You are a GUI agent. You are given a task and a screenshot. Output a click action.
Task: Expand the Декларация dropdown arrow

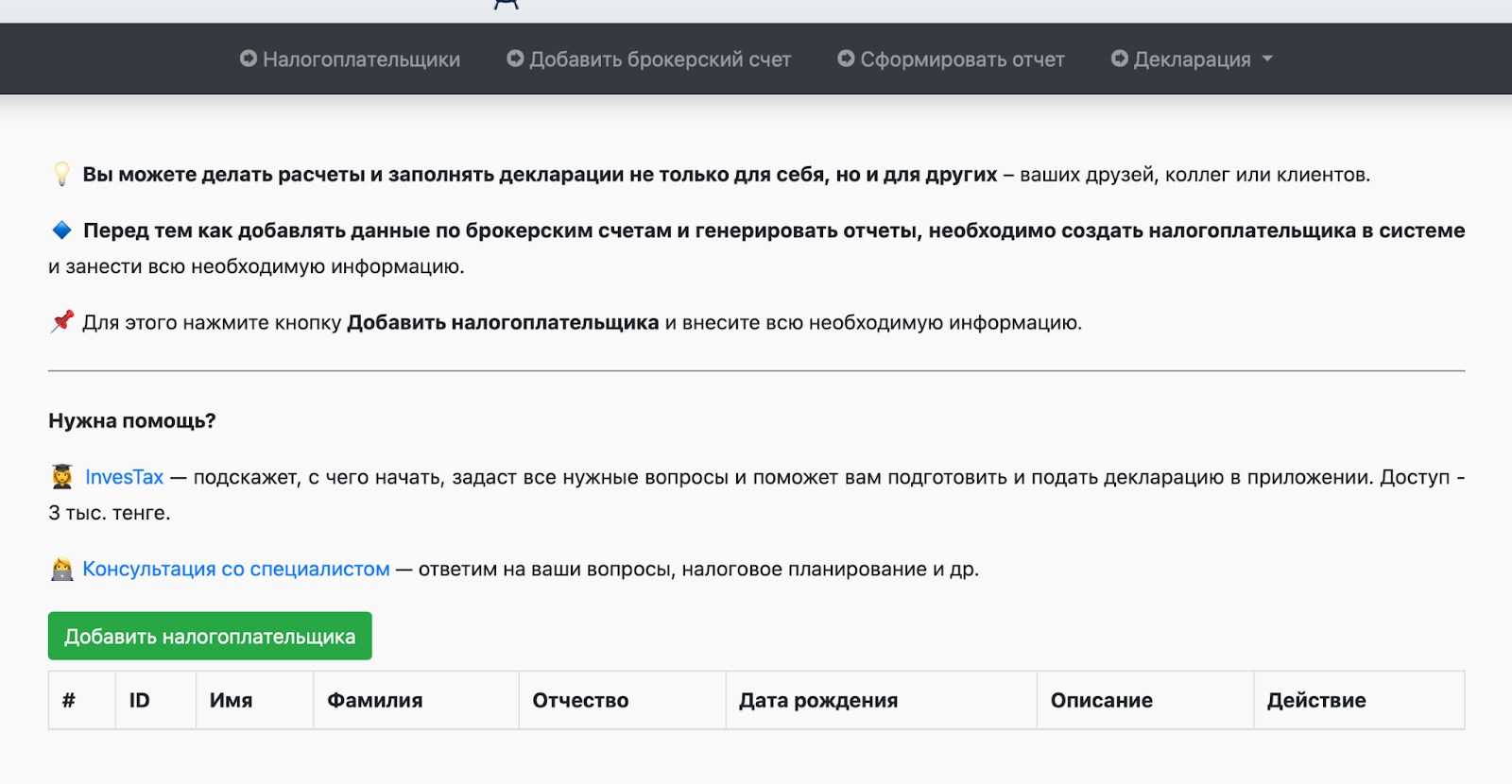1267,59
